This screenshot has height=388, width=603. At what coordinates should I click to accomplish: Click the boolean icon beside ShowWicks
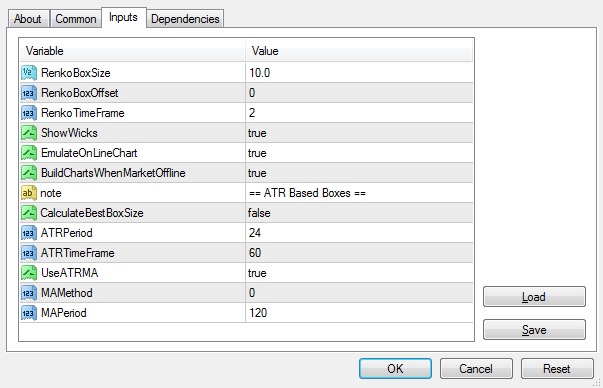click(x=29, y=133)
